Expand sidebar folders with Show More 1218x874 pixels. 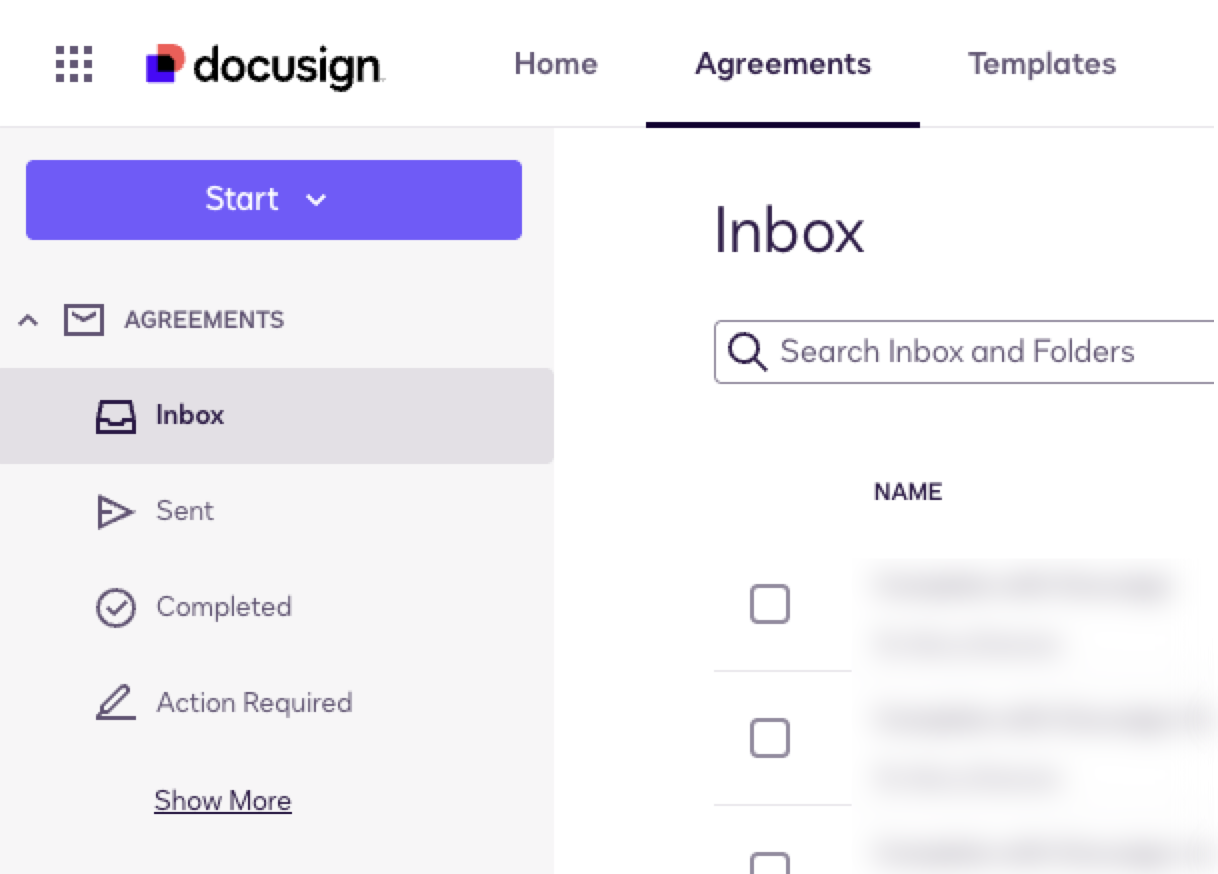click(222, 801)
